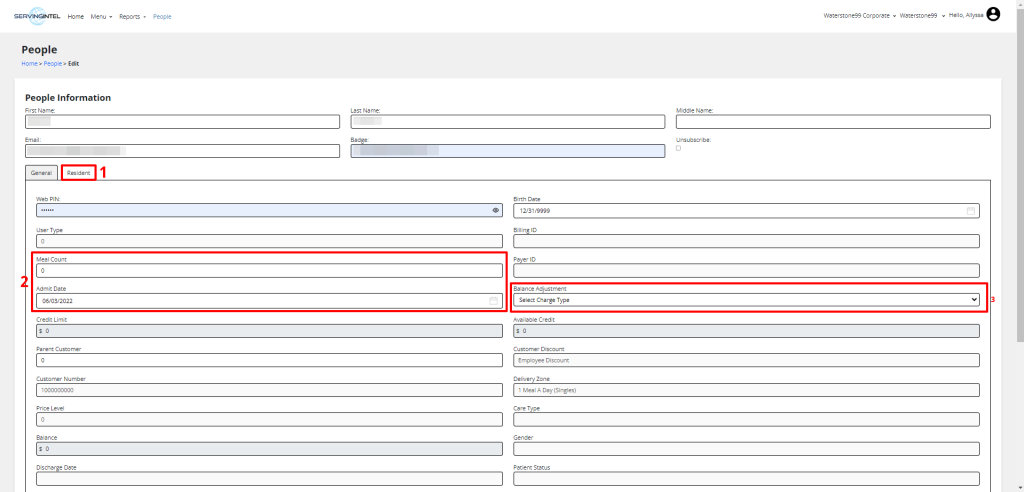This screenshot has width=1024, height=492.
Task: Click into the Meal Count field
Action: [269, 270]
